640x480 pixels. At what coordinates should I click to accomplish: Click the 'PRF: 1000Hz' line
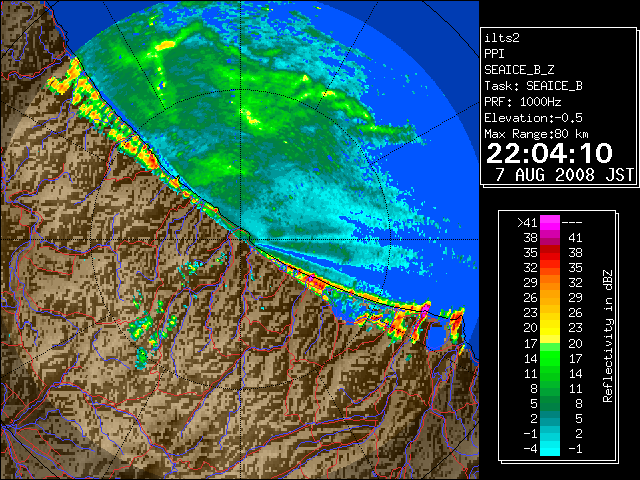coord(523,102)
